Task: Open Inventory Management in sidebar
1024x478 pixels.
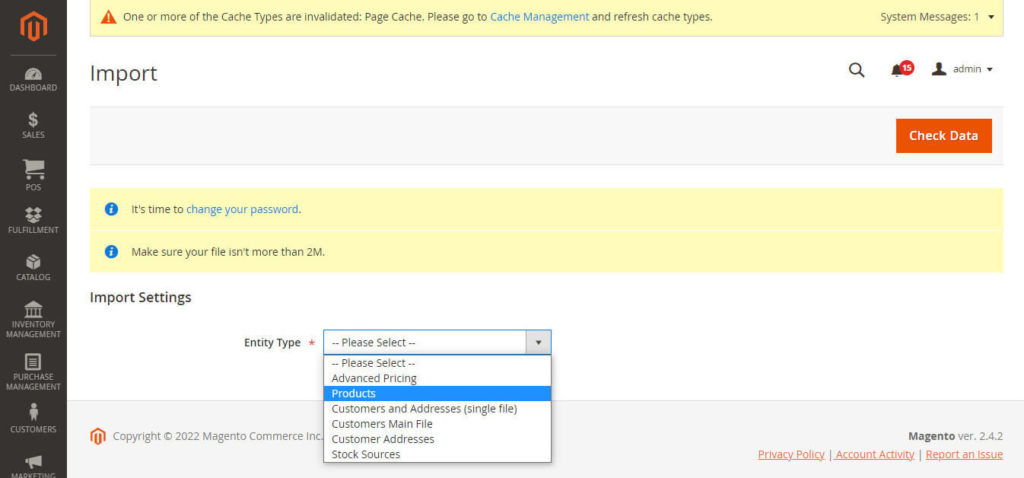Action: (33, 319)
